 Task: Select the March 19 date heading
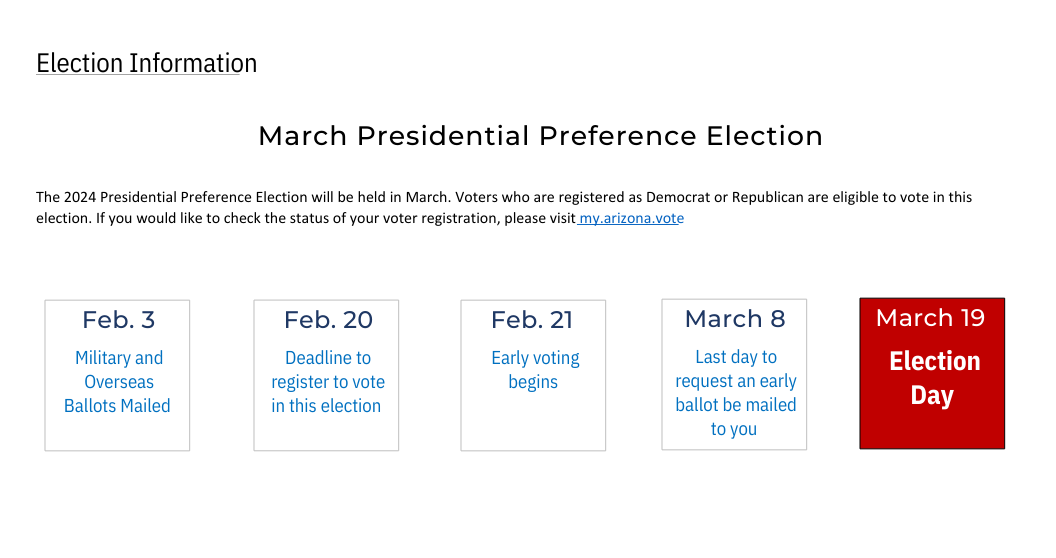(930, 318)
